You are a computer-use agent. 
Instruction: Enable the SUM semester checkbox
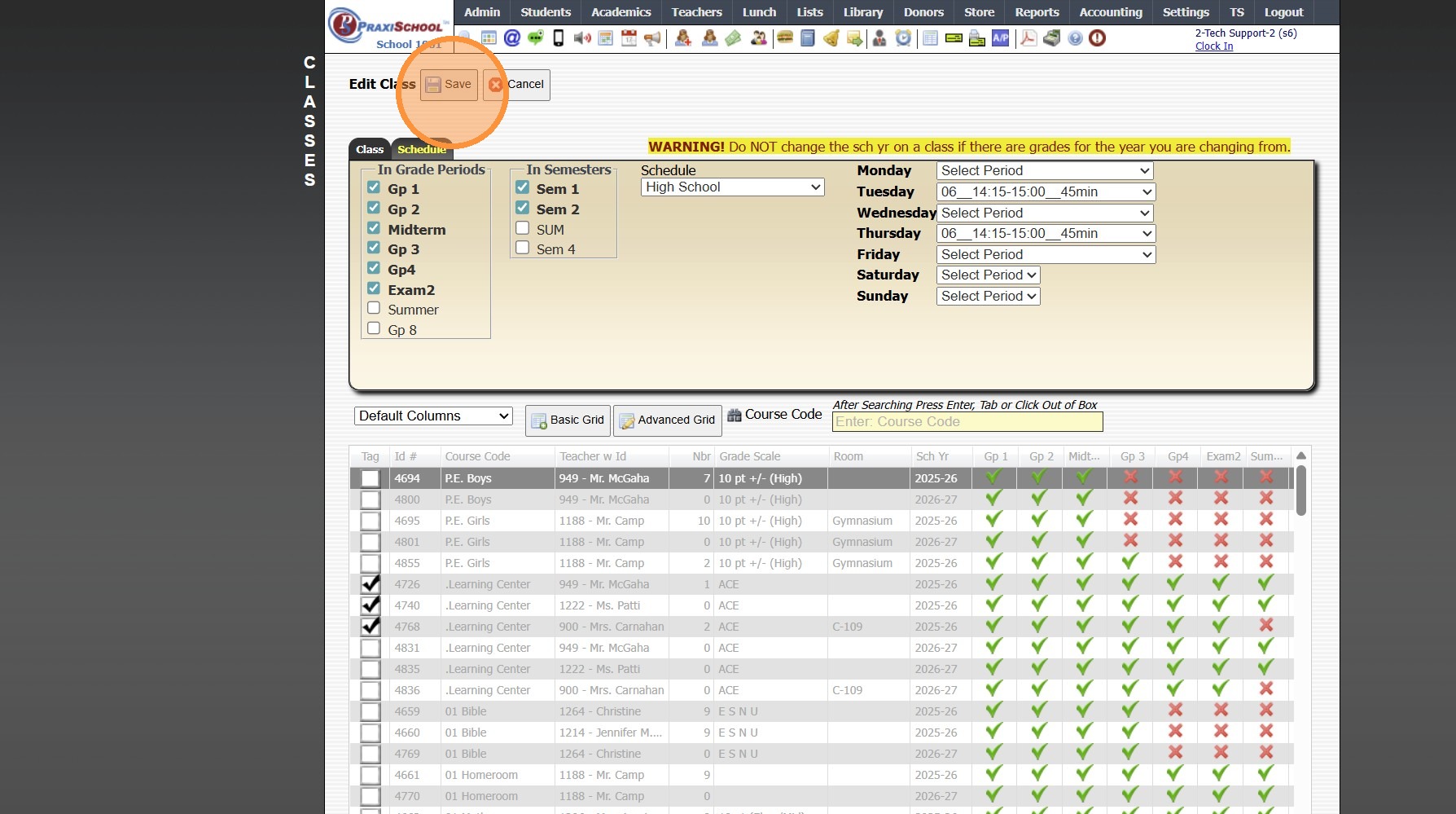(523, 228)
